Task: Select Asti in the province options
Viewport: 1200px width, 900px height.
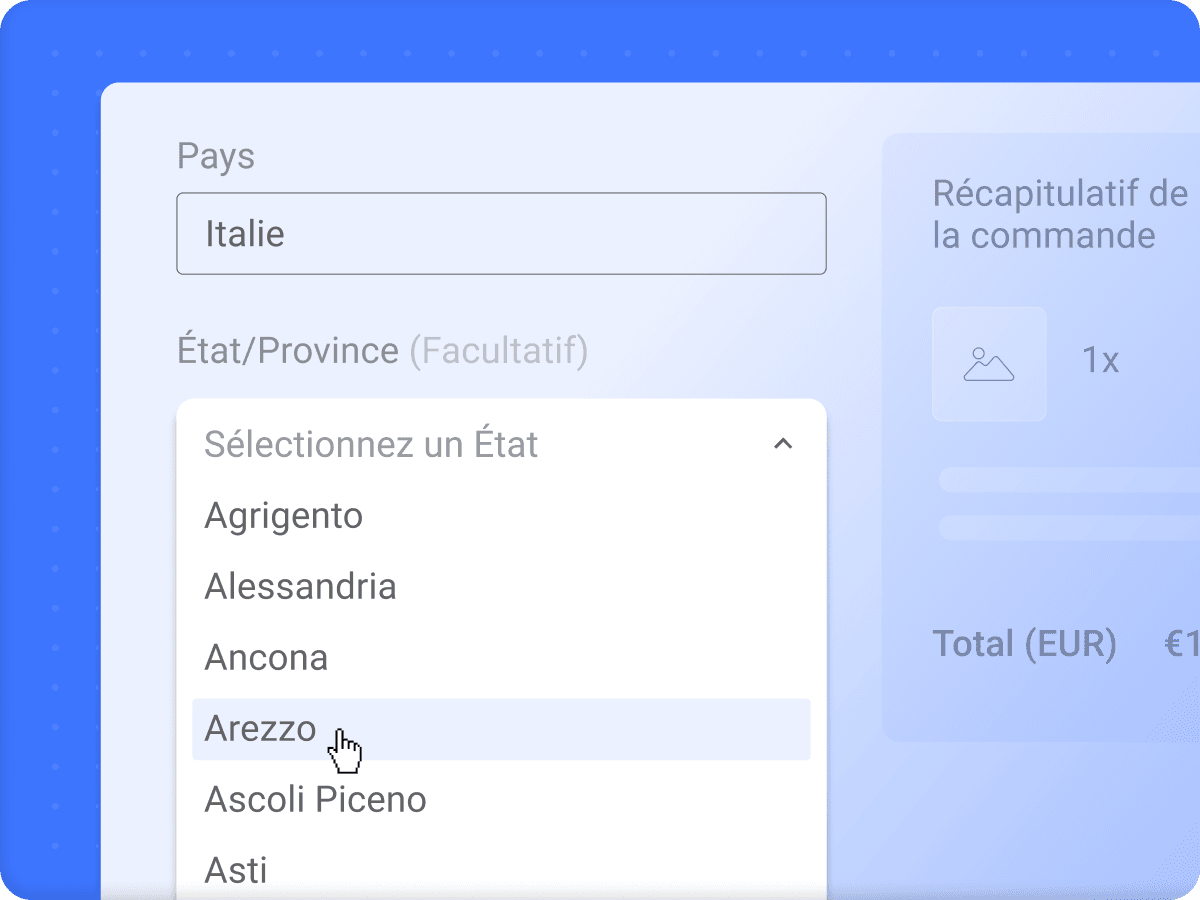Action: click(236, 869)
